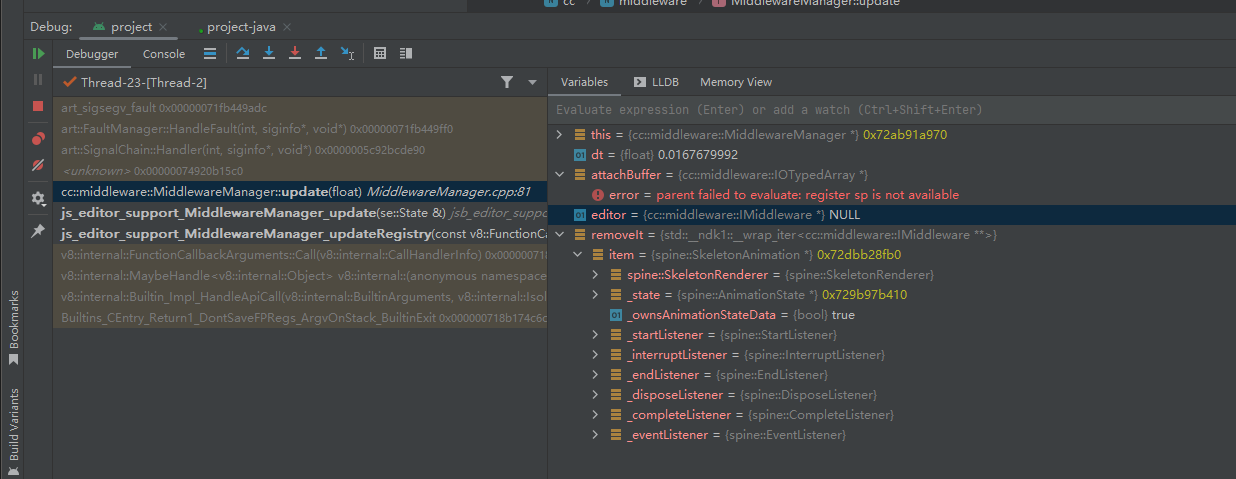The width and height of the screenshot is (1236, 479).
Task: Toggle Mute Breakpoints
Action: 38,165
